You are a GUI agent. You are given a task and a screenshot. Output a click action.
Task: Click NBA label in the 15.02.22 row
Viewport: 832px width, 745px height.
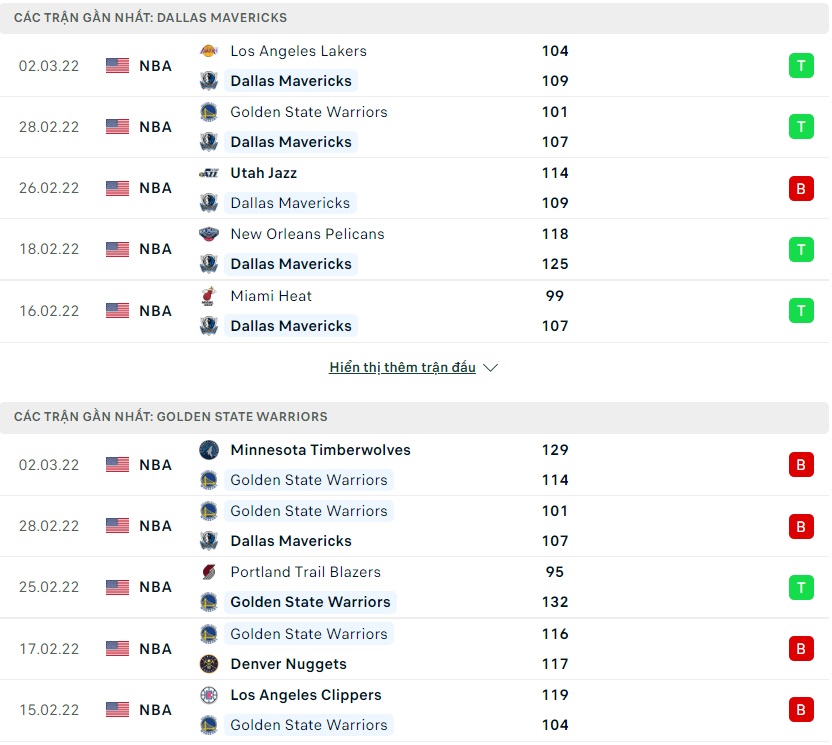pos(155,710)
